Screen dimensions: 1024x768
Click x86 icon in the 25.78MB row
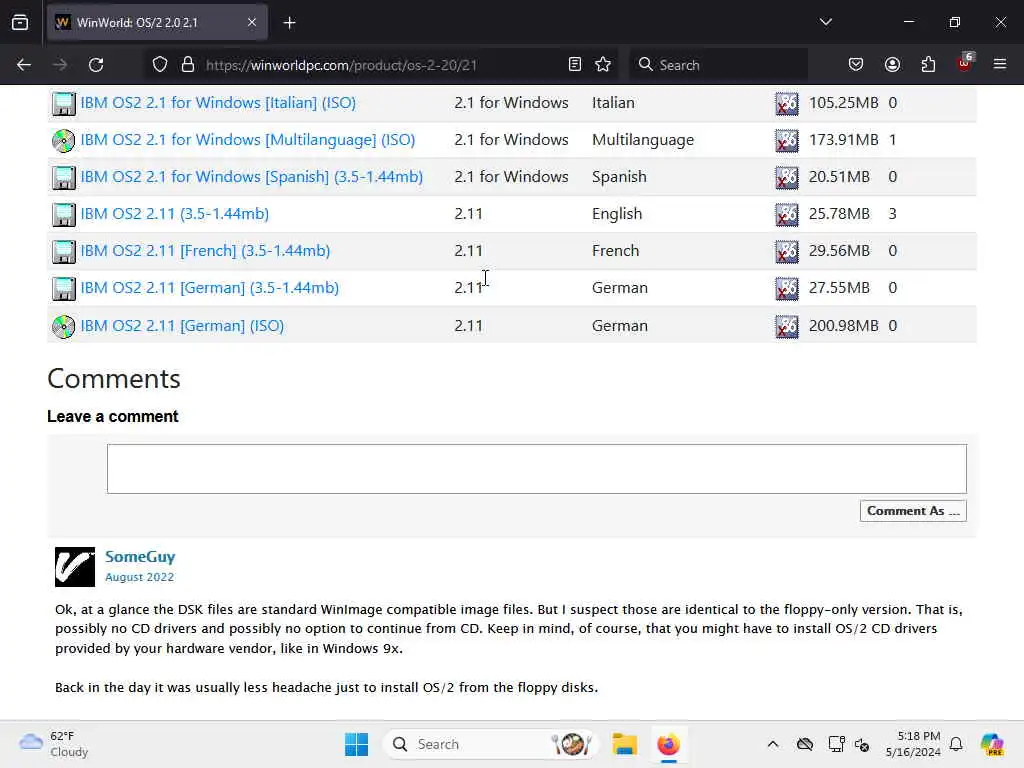click(786, 215)
